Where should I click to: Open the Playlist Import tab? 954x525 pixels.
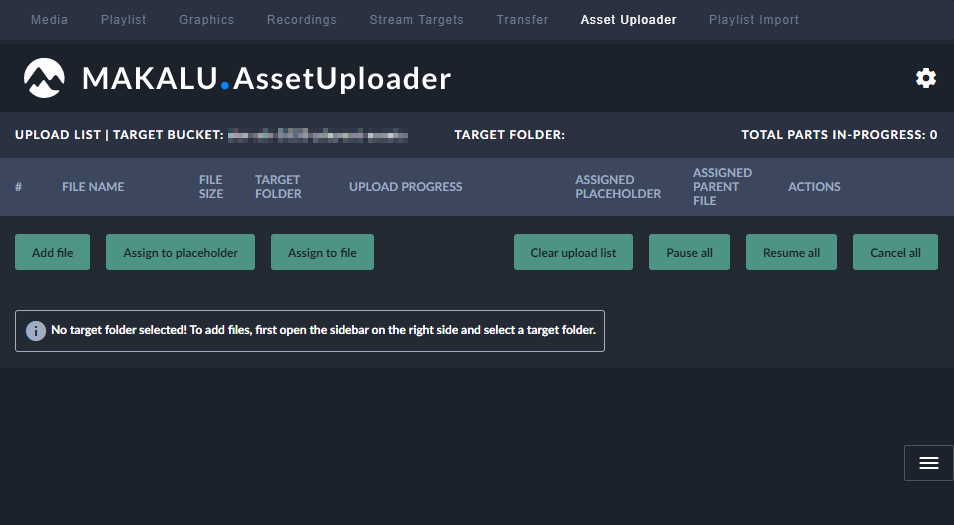pyautogui.click(x=754, y=19)
